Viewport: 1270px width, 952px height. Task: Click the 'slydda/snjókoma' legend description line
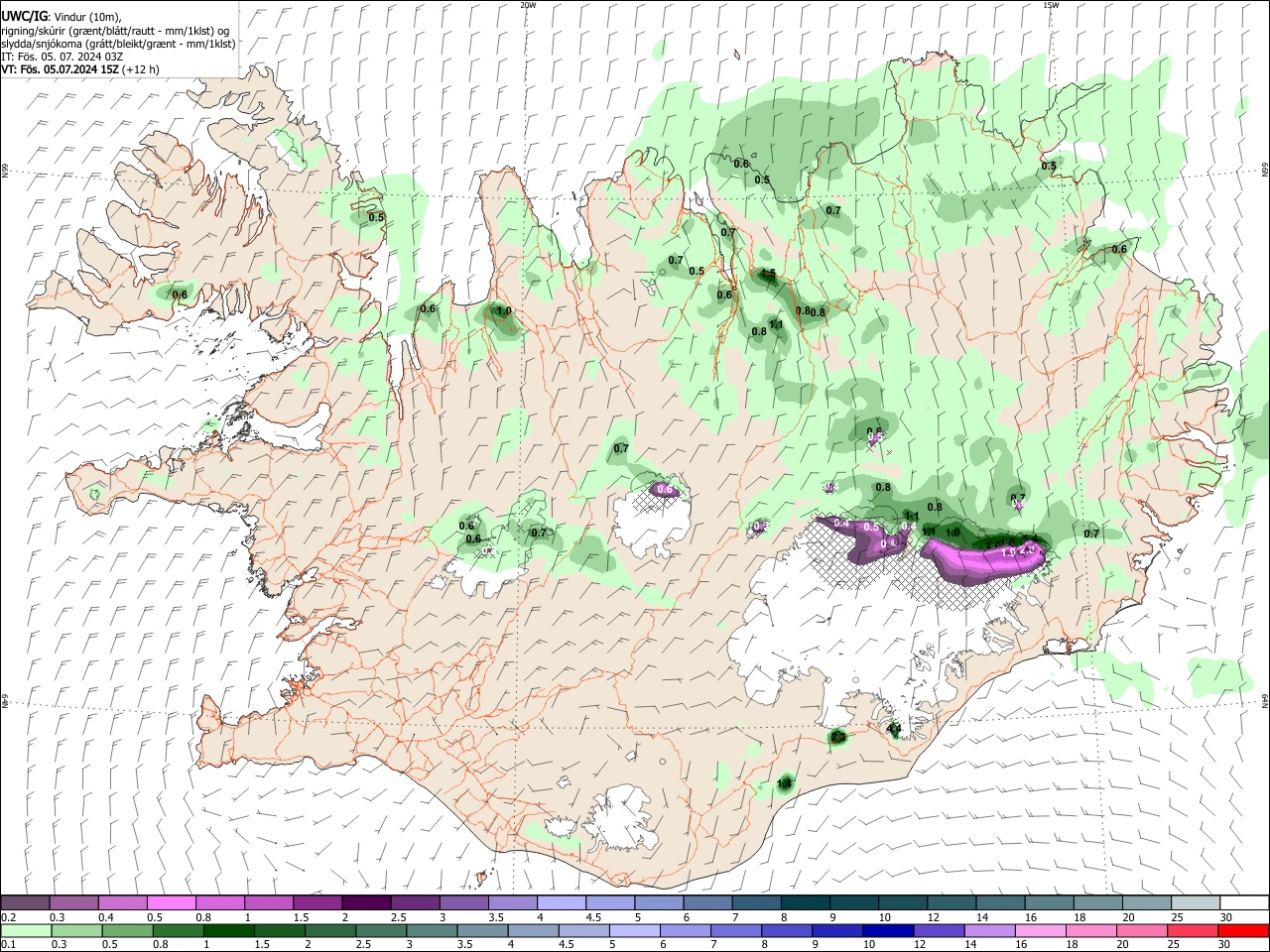118,44
